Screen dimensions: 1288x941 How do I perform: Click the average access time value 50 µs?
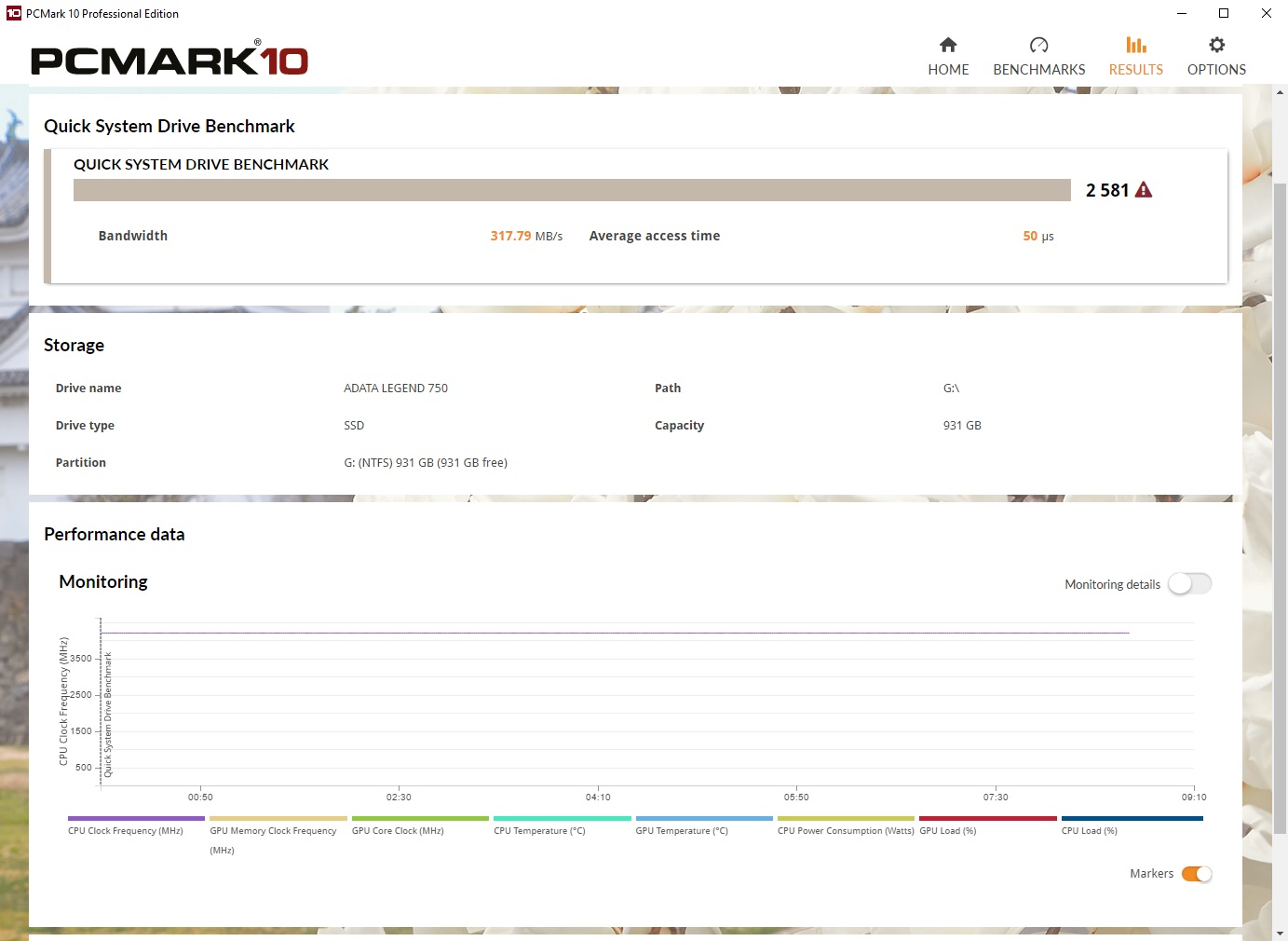[x=1038, y=237]
